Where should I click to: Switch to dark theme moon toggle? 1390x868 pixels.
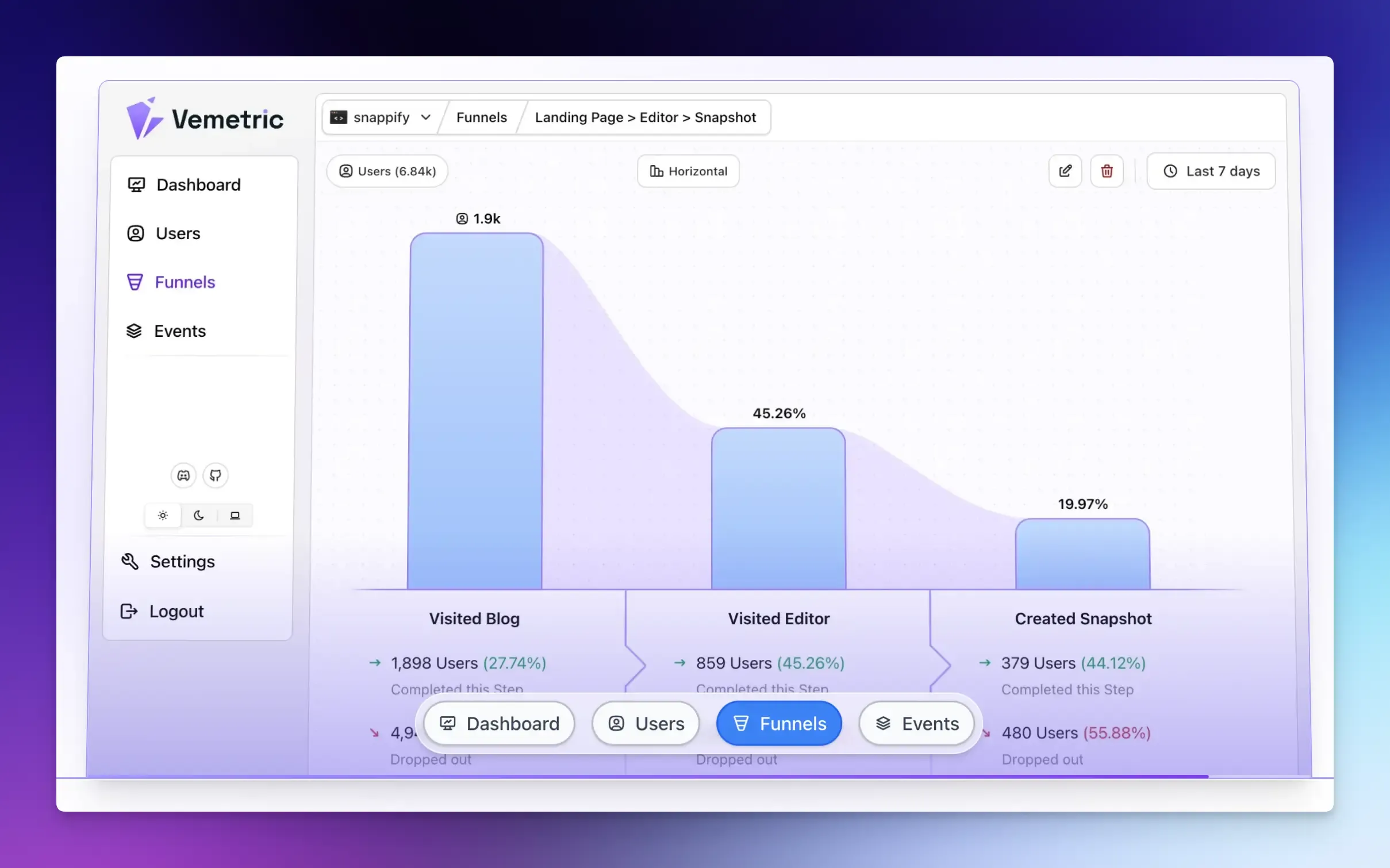199,515
